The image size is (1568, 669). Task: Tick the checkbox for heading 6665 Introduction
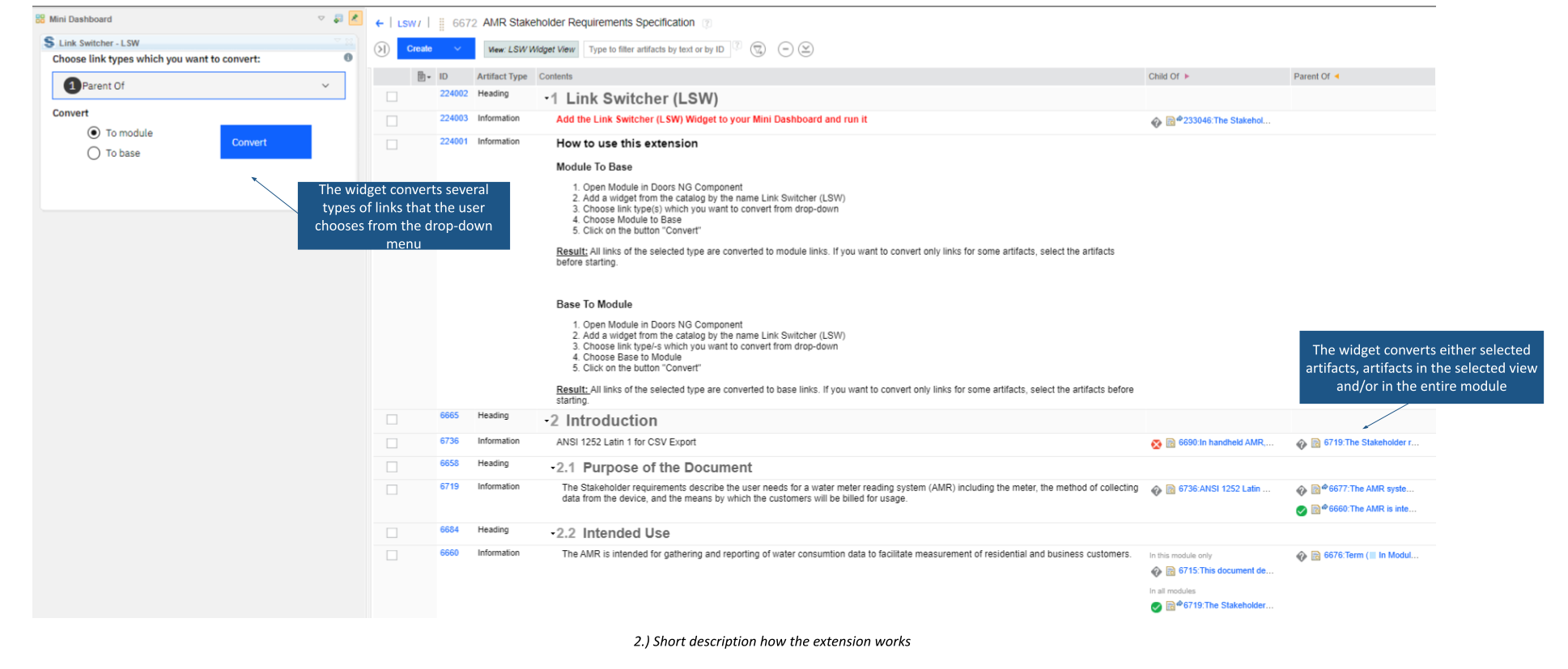coord(392,420)
